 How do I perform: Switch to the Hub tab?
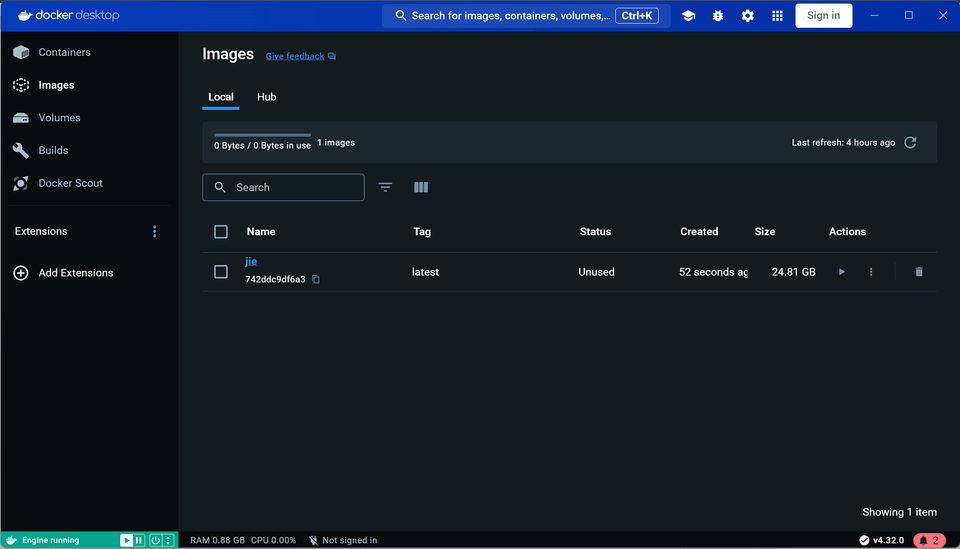(x=266, y=97)
